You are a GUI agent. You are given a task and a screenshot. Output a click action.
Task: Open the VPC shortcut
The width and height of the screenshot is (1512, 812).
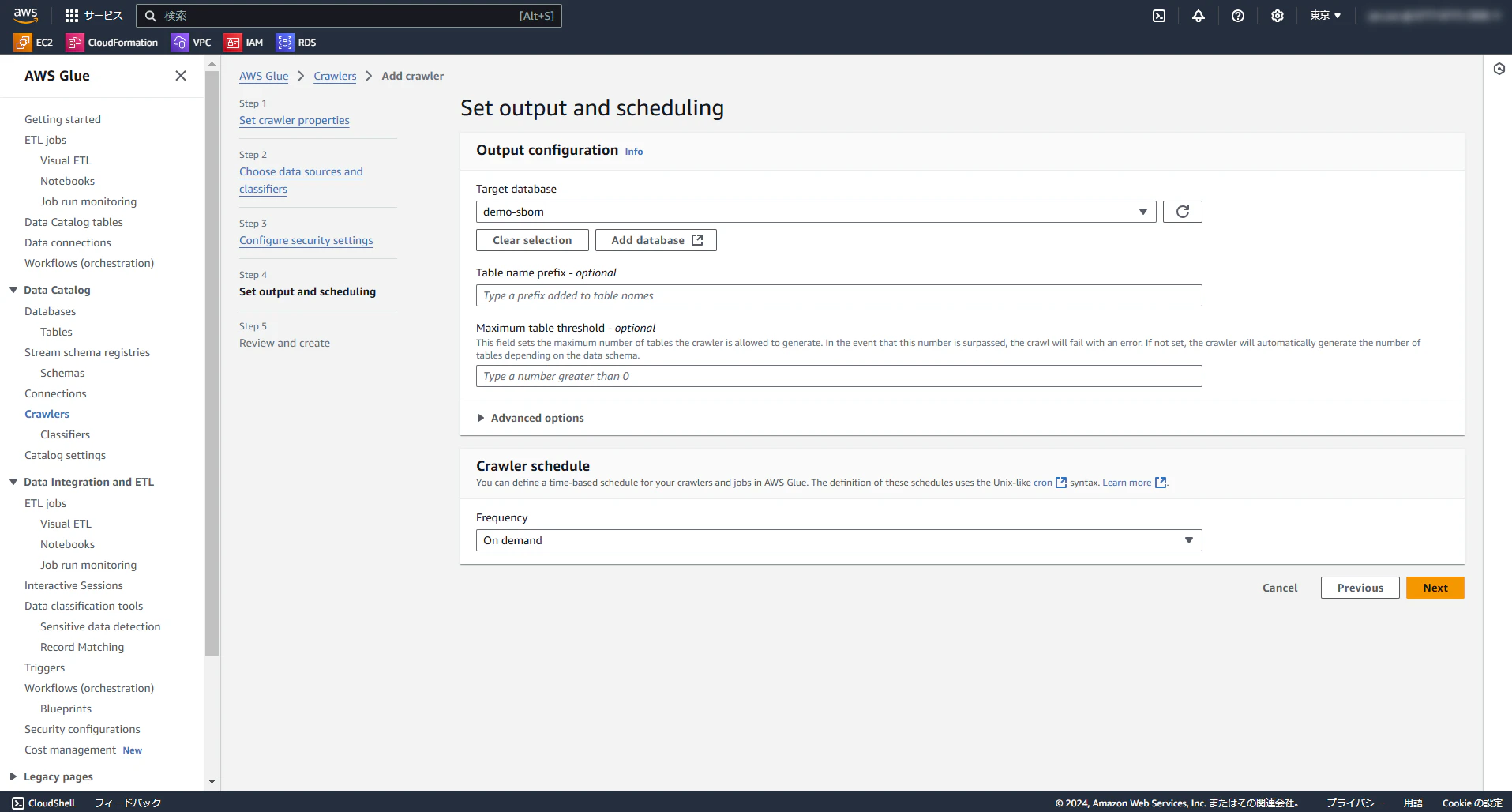191,43
